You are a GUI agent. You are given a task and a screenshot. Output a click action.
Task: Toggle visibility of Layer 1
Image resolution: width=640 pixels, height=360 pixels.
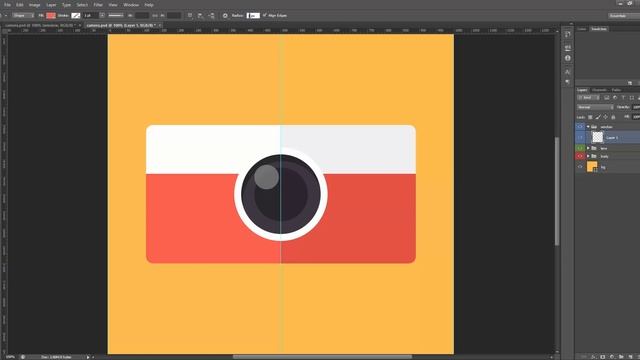pos(580,138)
